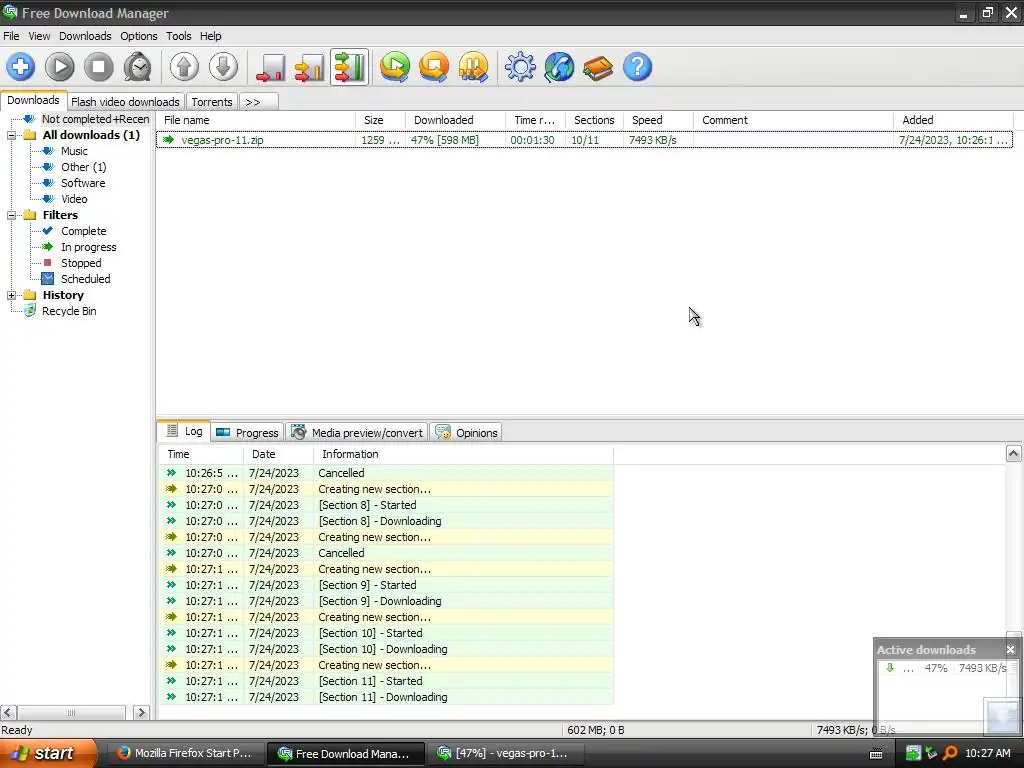This screenshot has height=768, width=1024.
Task: Click the system tray clock 10:27 AM
Action: [x=987, y=753]
